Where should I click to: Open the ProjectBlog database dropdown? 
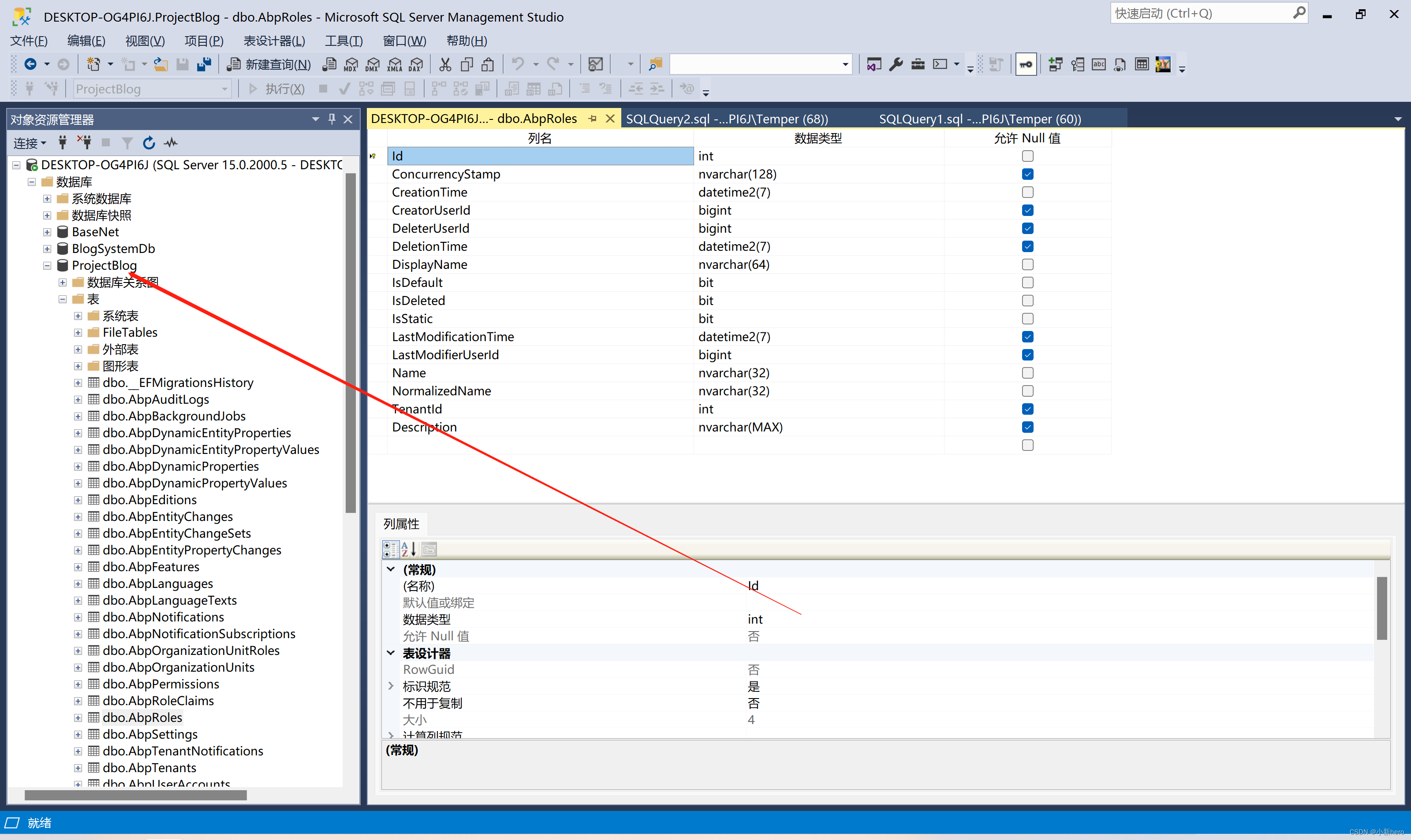pyautogui.click(x=225, y=89)
